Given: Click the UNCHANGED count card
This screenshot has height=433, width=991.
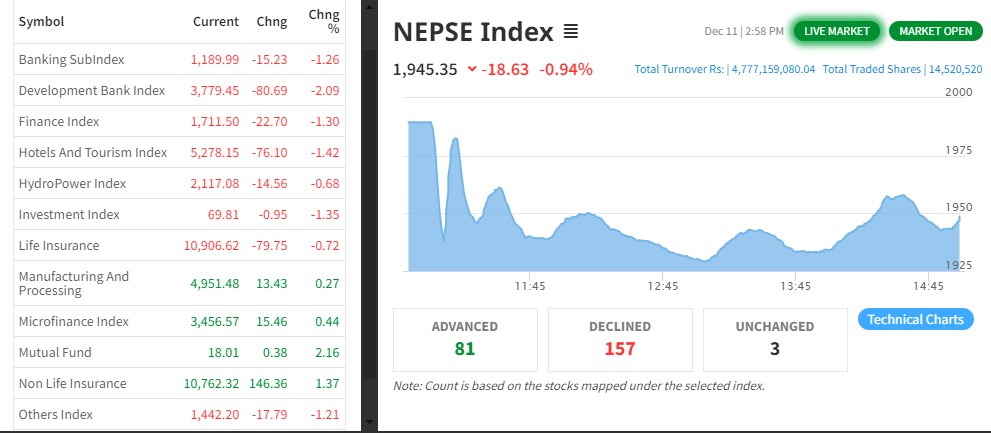Looking at the screenshot, I should pos(774,339).
